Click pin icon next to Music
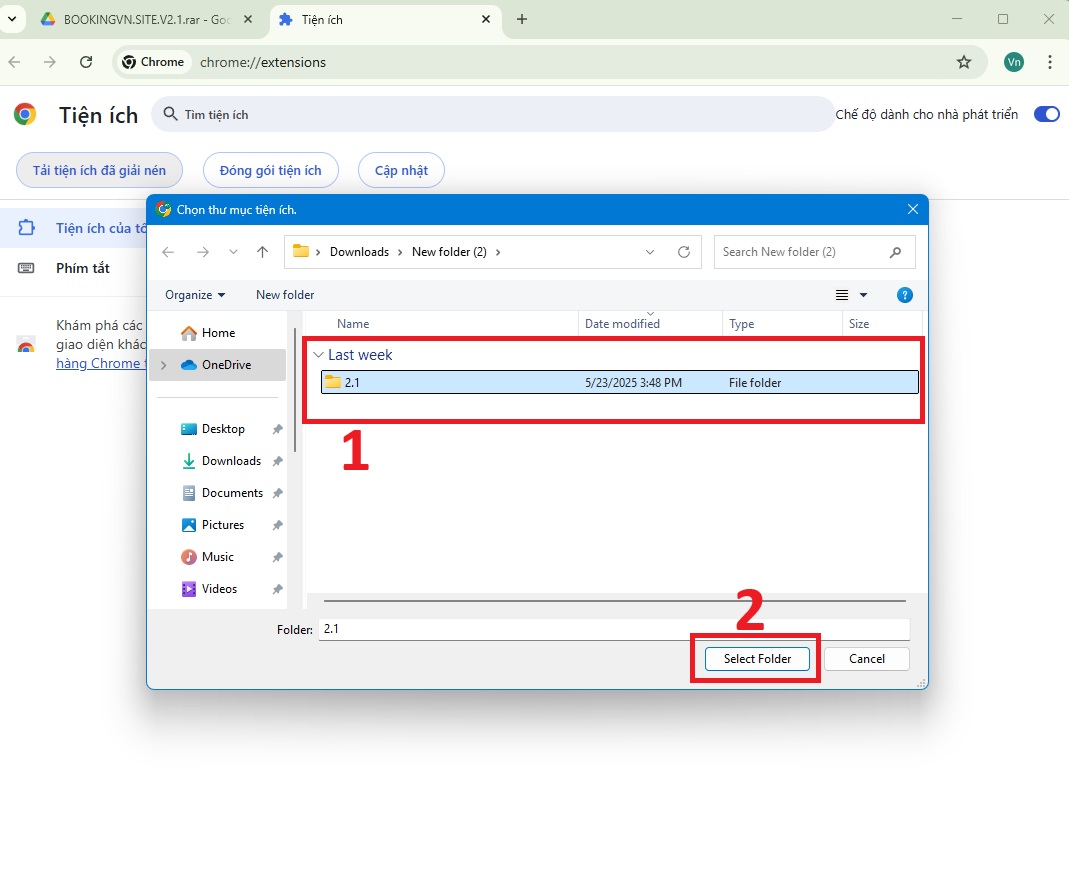The image size is (1069, 871). click(x=277, y=557)
